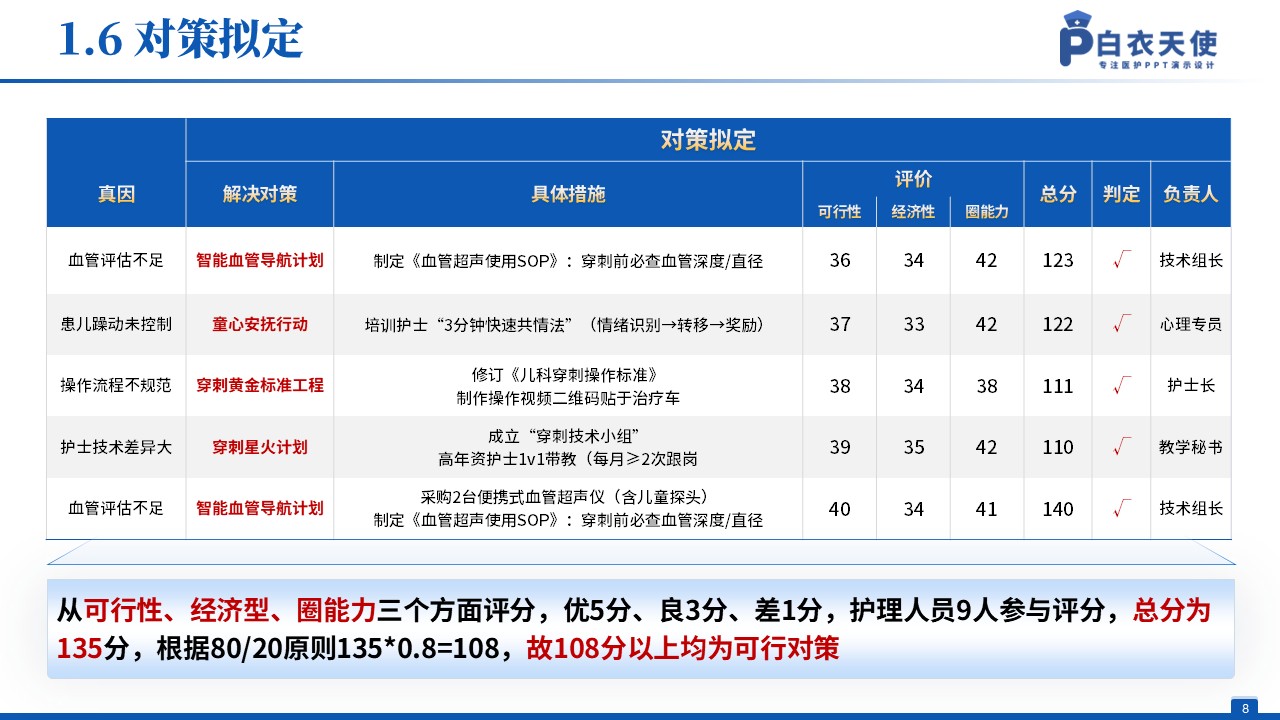The width and height of the screenshot is (1280, 720).
Task: Click total score 140
Action: point(1058,509)
